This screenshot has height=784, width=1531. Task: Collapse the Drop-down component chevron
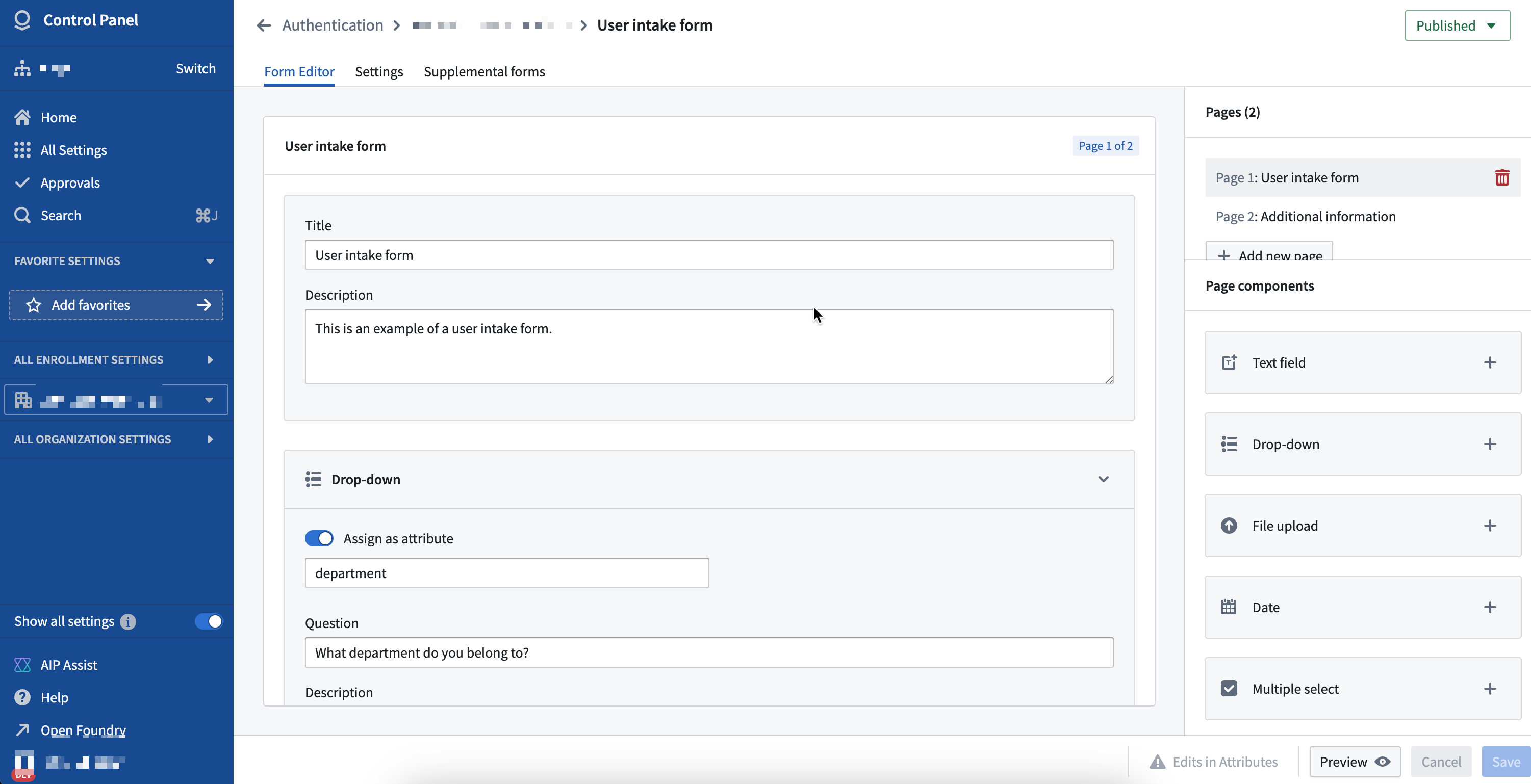click(1103, 479)
